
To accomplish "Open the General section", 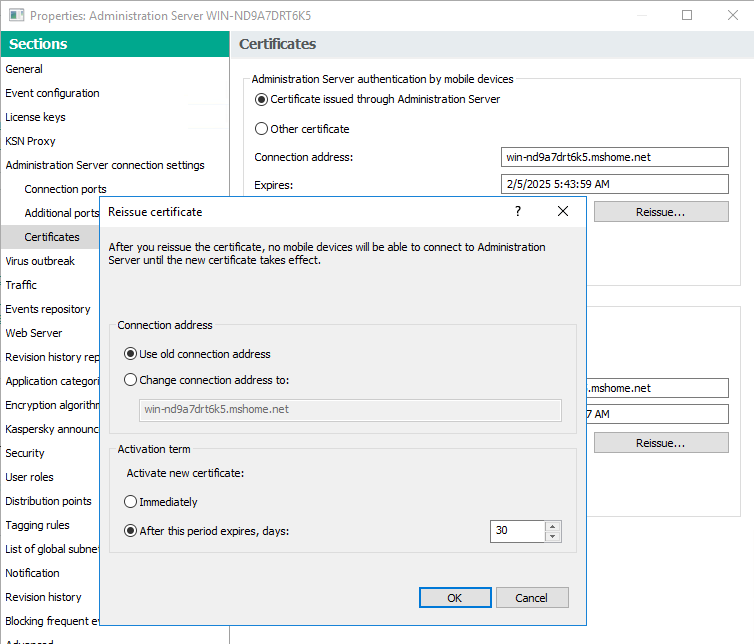I will pos(24,69).
